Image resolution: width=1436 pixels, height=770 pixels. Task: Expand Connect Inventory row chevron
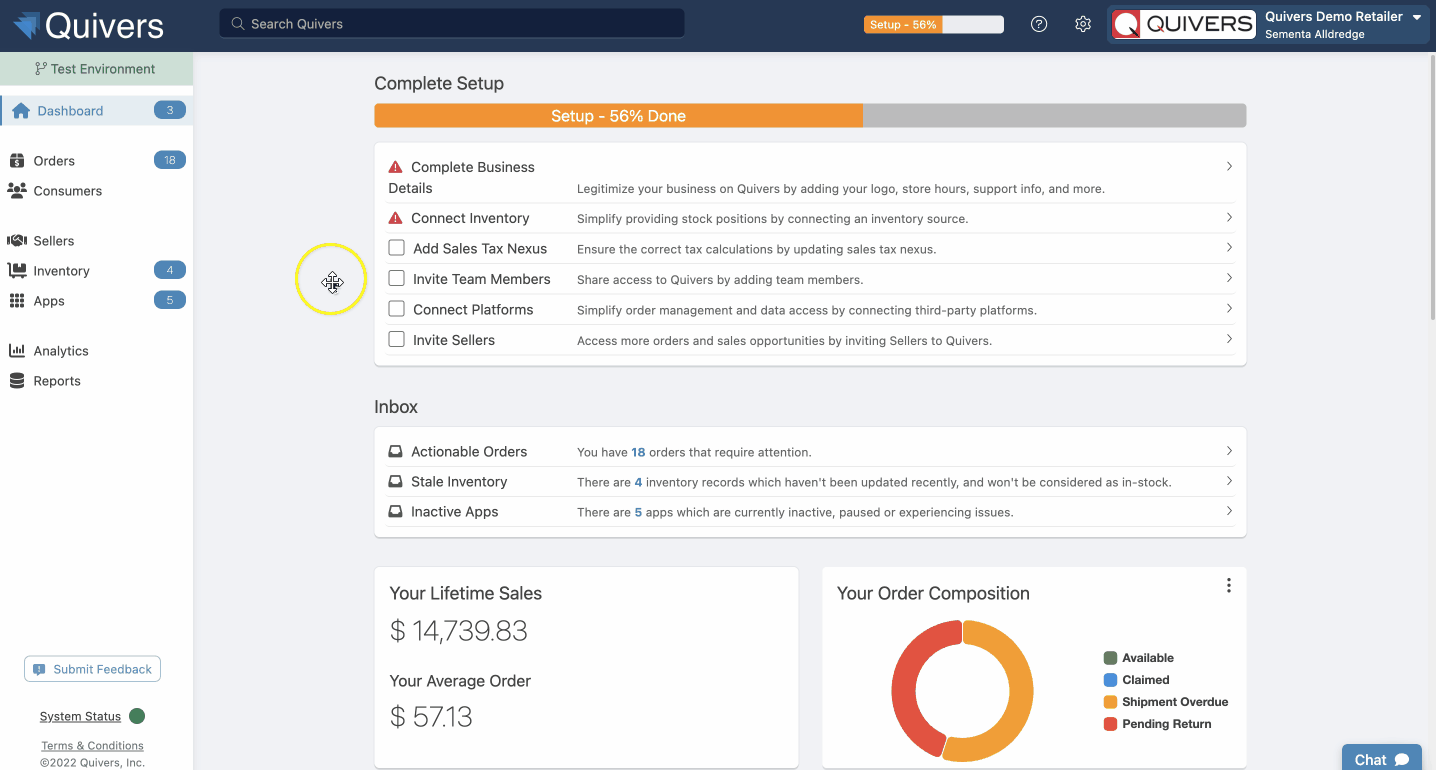pos(1229,217)
